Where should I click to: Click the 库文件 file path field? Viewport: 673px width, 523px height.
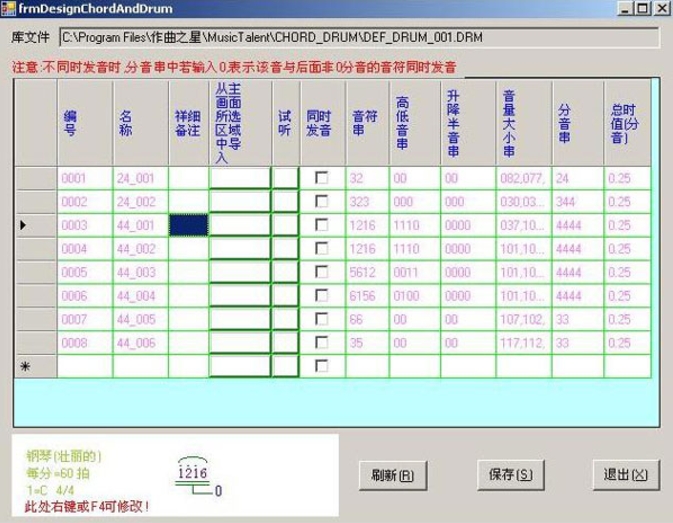coord(359,38)
